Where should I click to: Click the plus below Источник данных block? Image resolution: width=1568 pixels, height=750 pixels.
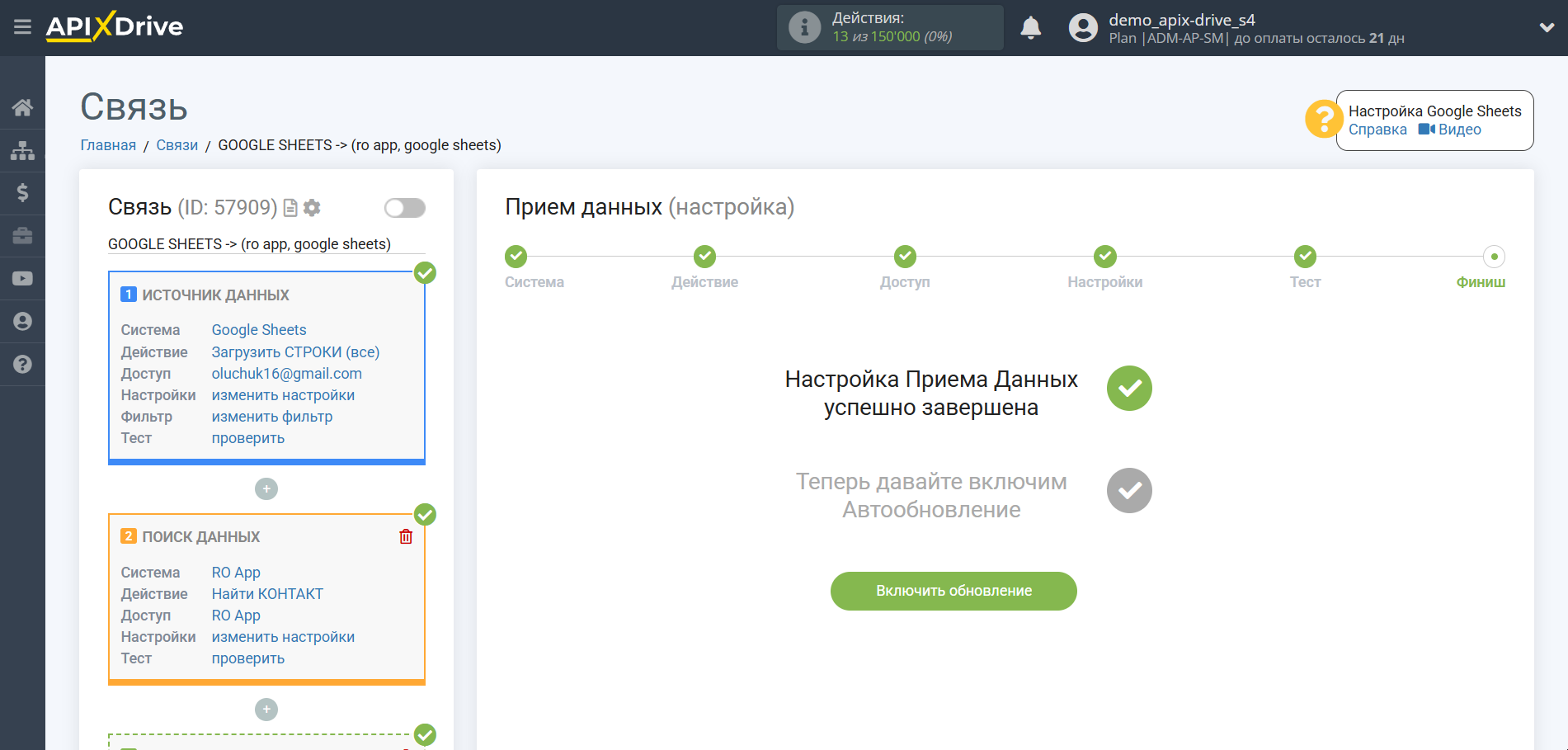coord(266,488)
